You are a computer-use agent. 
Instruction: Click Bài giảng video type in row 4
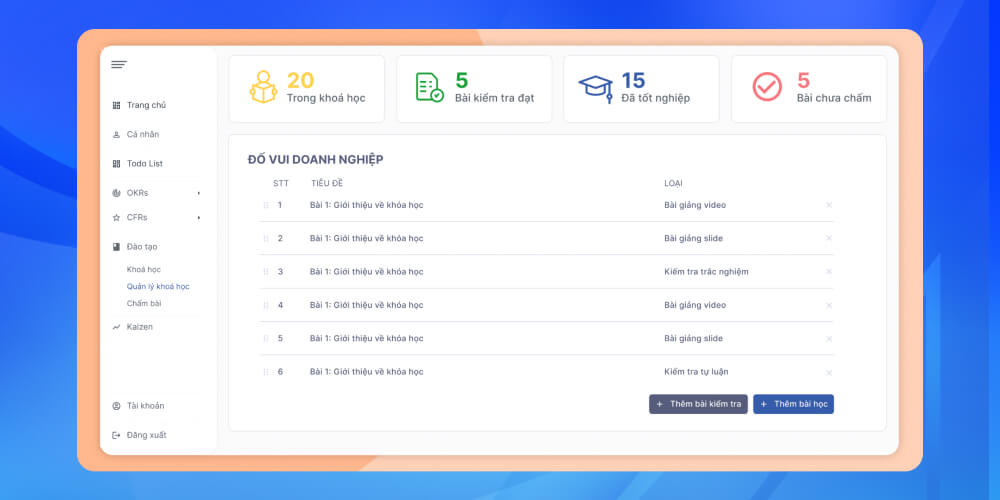pos(695,305)
